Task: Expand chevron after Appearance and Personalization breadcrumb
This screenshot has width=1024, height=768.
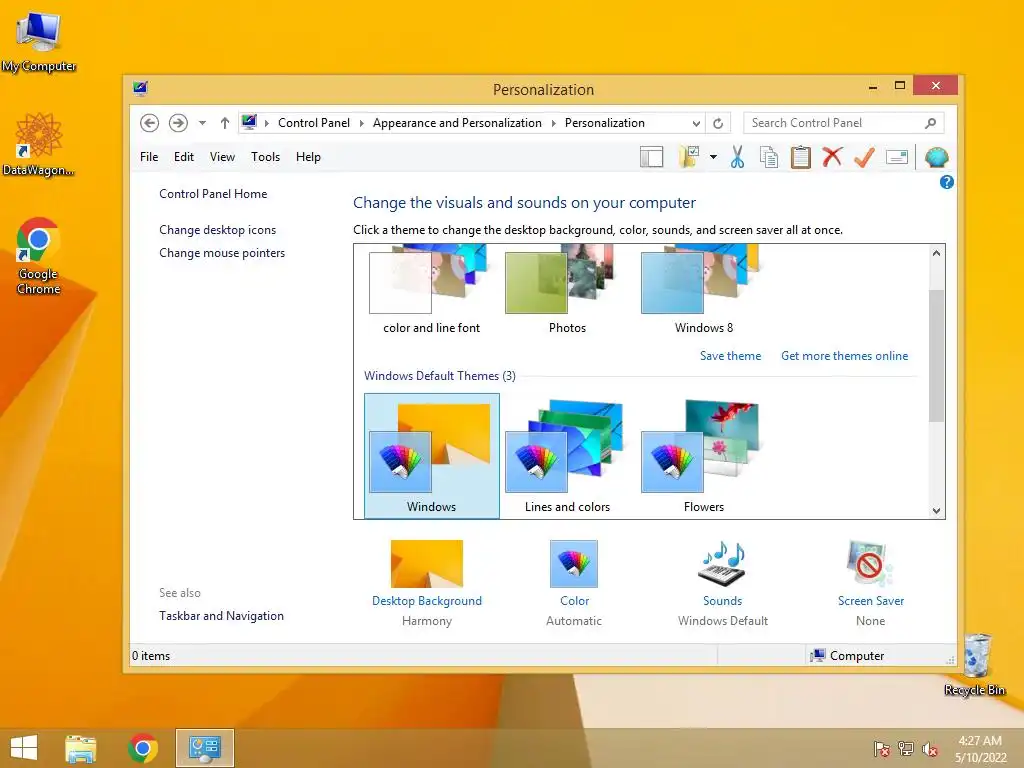Action: [553, 123]
